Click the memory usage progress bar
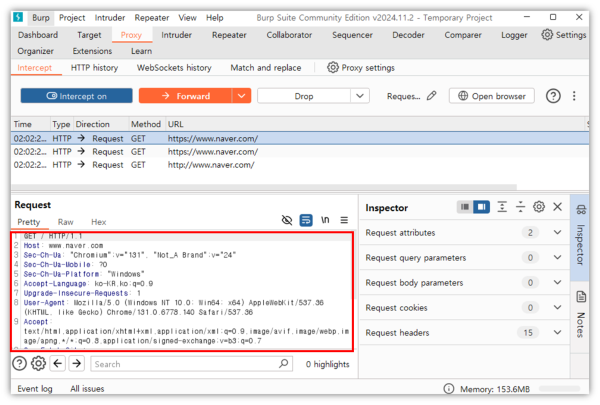 coord(559,389)
